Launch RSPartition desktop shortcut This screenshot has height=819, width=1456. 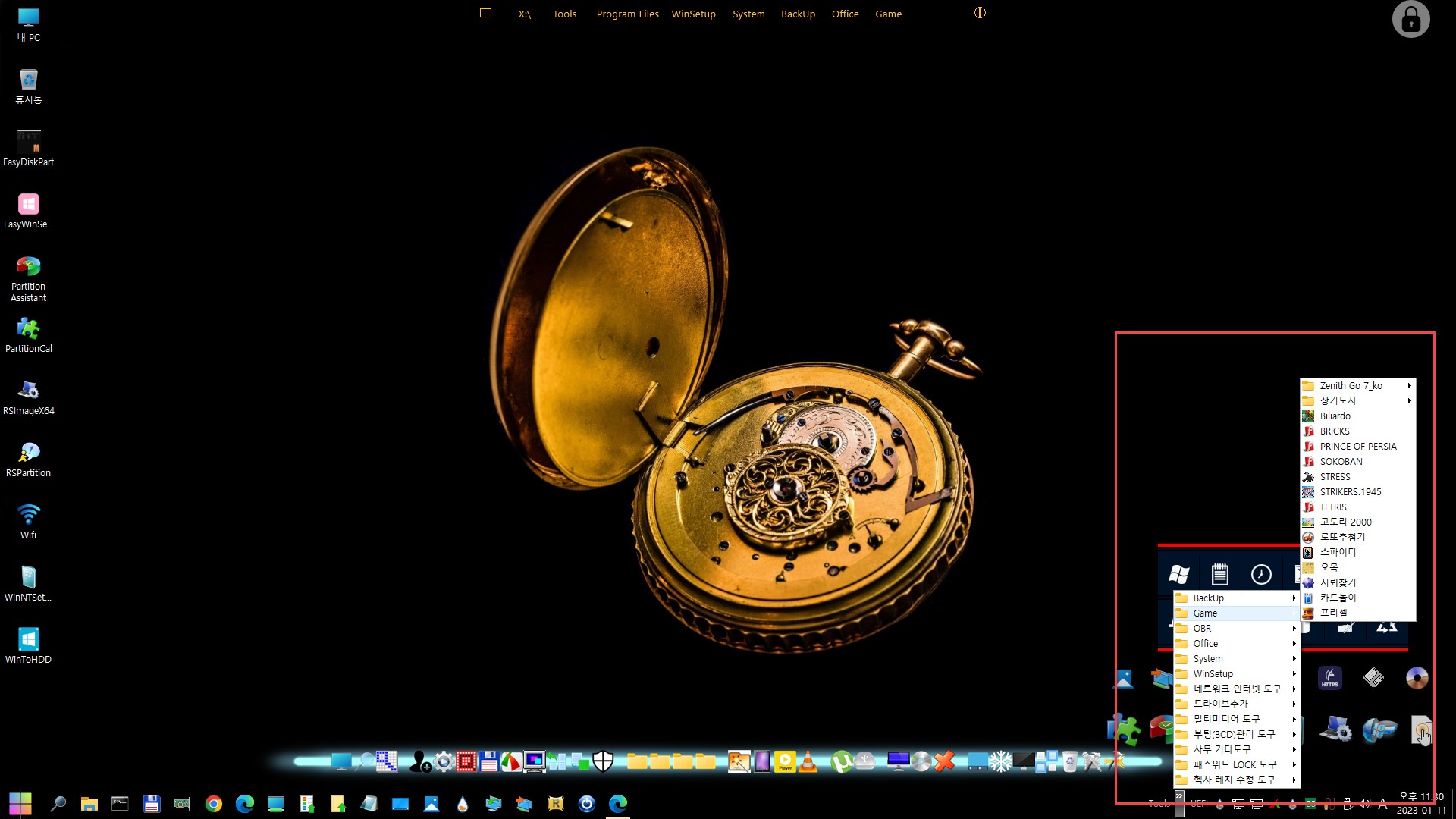(28, 460)
